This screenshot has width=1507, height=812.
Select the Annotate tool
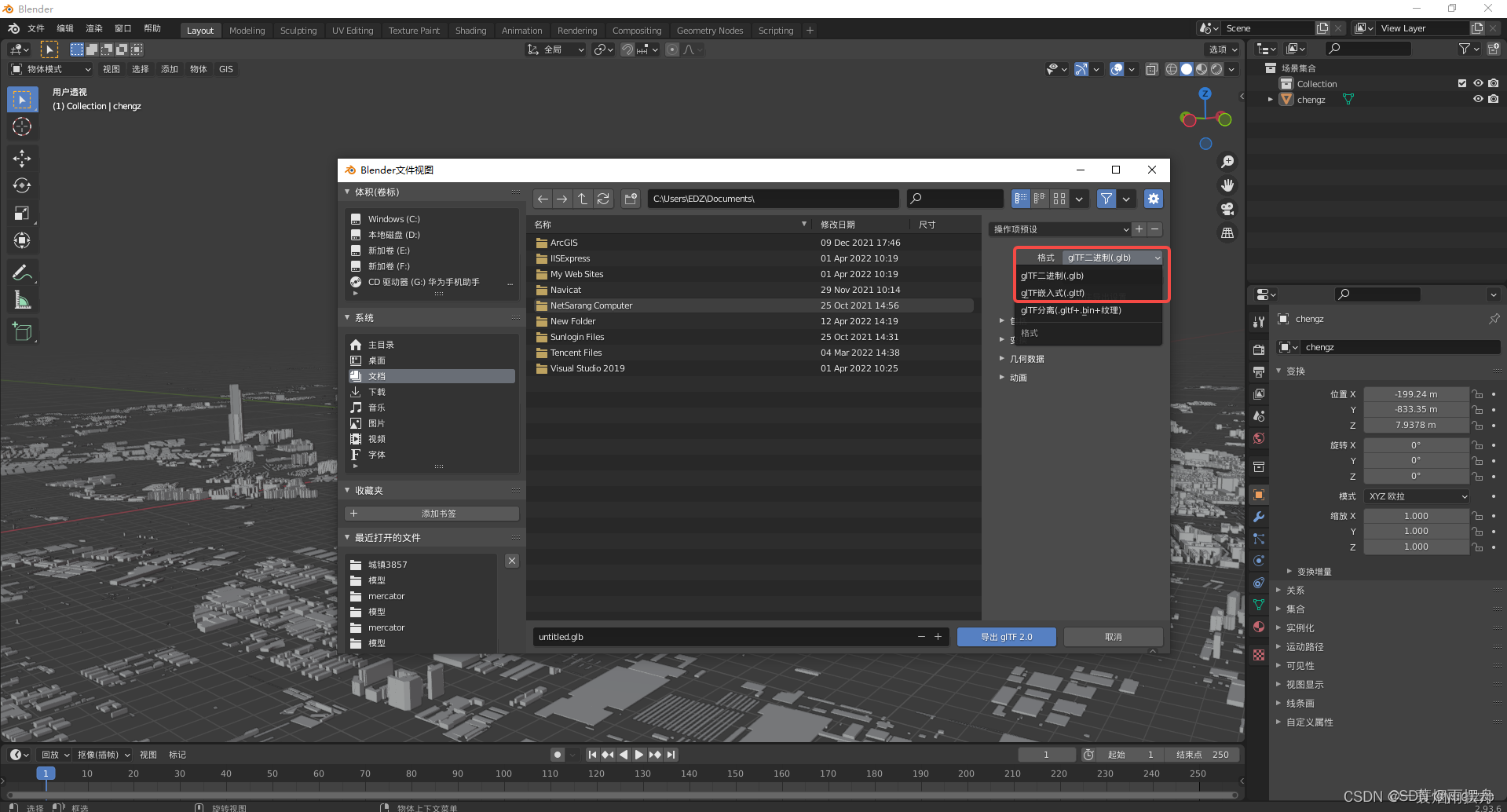(22, 272)
